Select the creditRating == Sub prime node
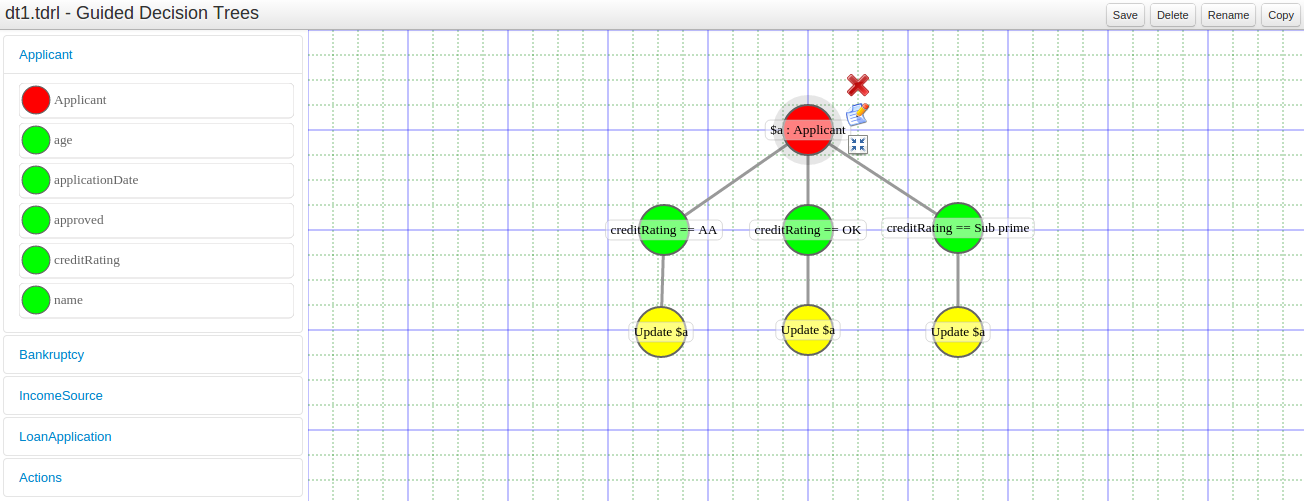 pyautogui.click(x=958, y=228)
